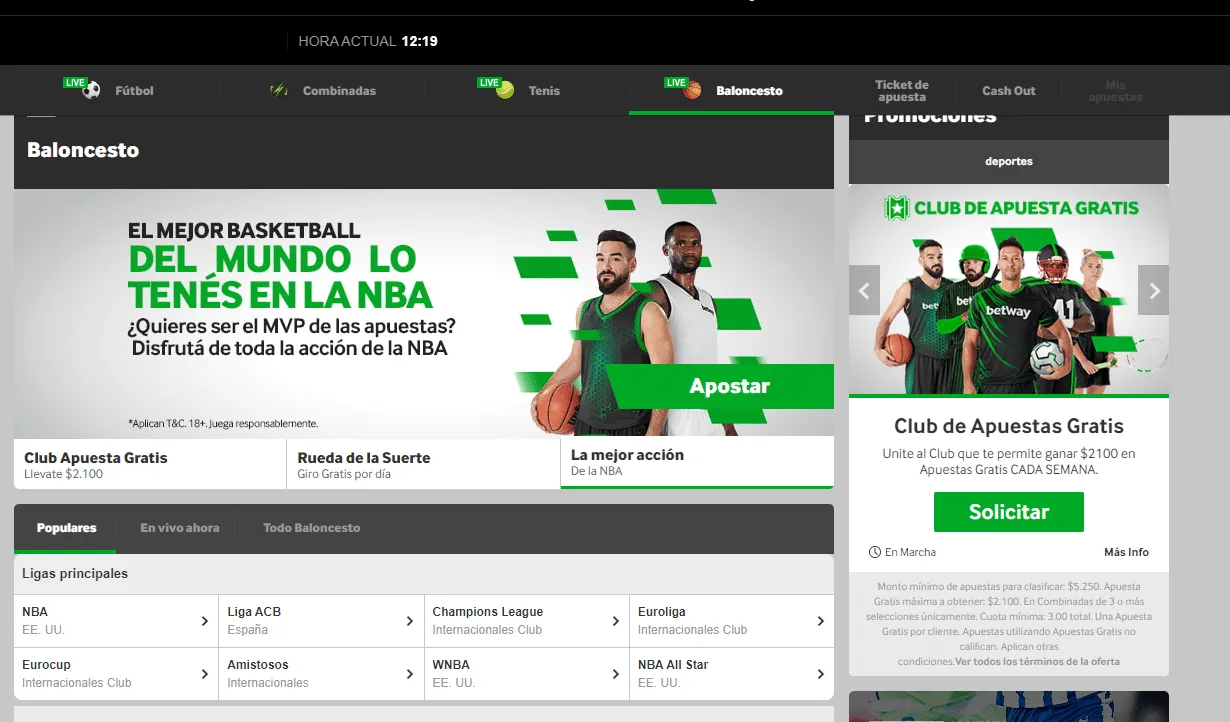Expand the Euroliga chevron

(820, 621)
